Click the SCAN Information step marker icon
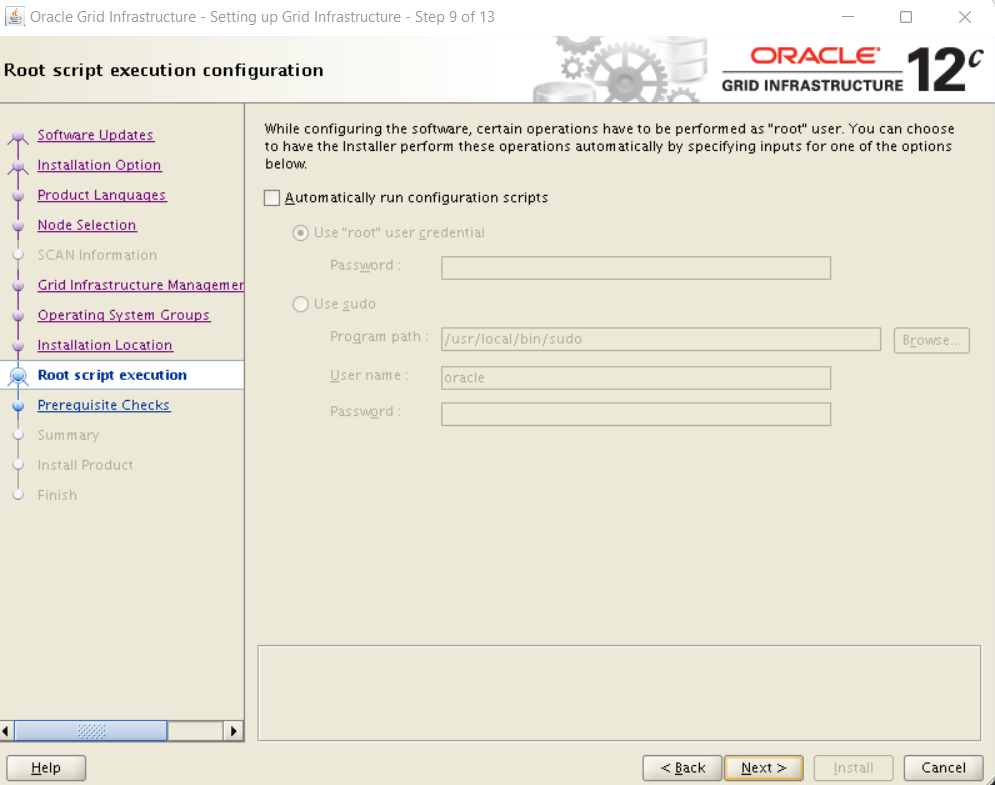The height and width of the screenshot is (785, 995). pyautogui.click(x=18, y=255)
